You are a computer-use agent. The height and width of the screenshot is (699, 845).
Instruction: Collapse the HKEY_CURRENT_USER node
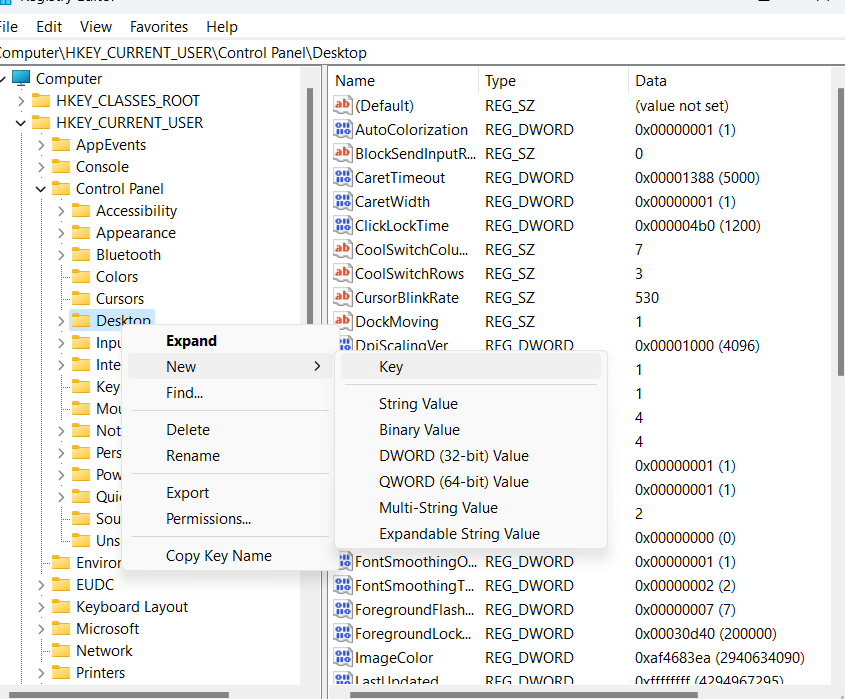(20, 123)
